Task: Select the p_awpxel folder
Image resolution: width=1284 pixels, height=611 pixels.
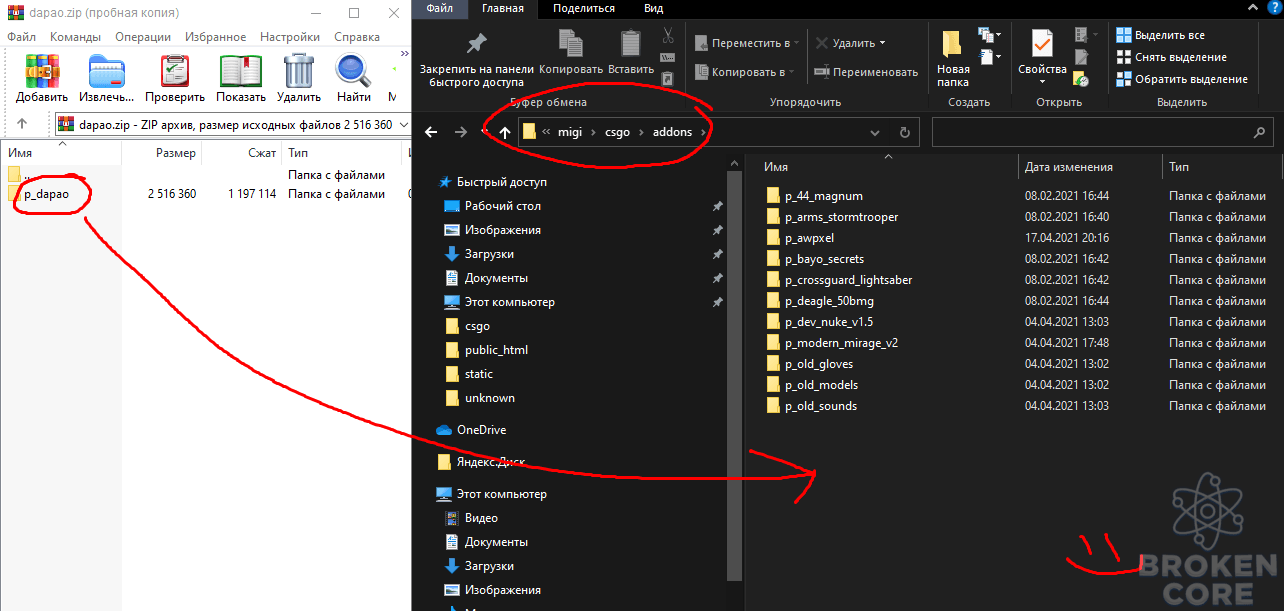Action: tap(809, 238)
